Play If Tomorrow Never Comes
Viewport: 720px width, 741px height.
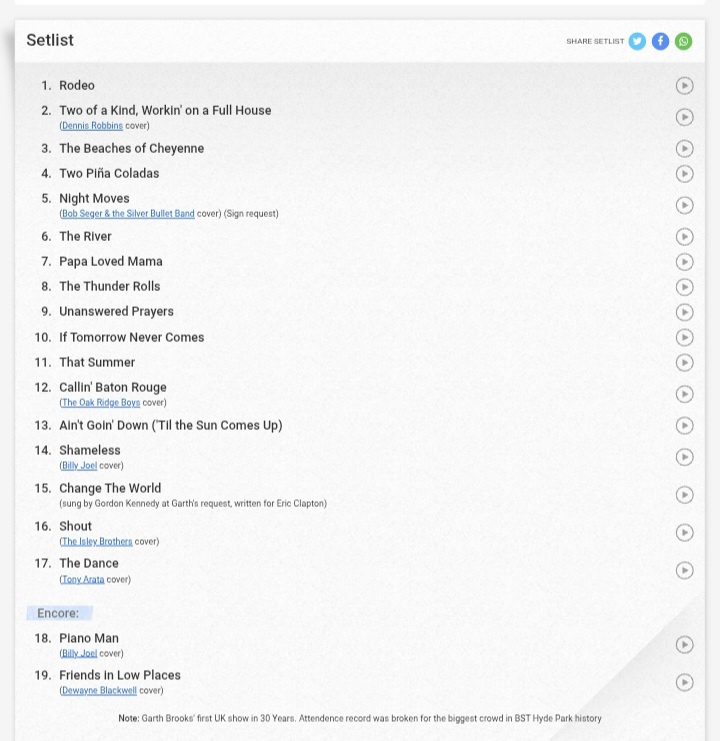click(x=684, y=337)
